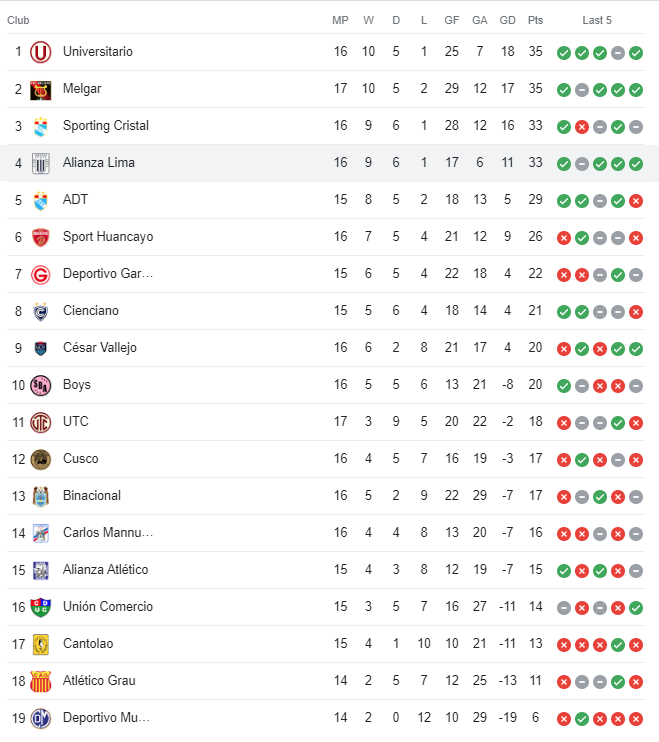Open the Binacional team link
The image size is (659, 742).
[91, 496]
